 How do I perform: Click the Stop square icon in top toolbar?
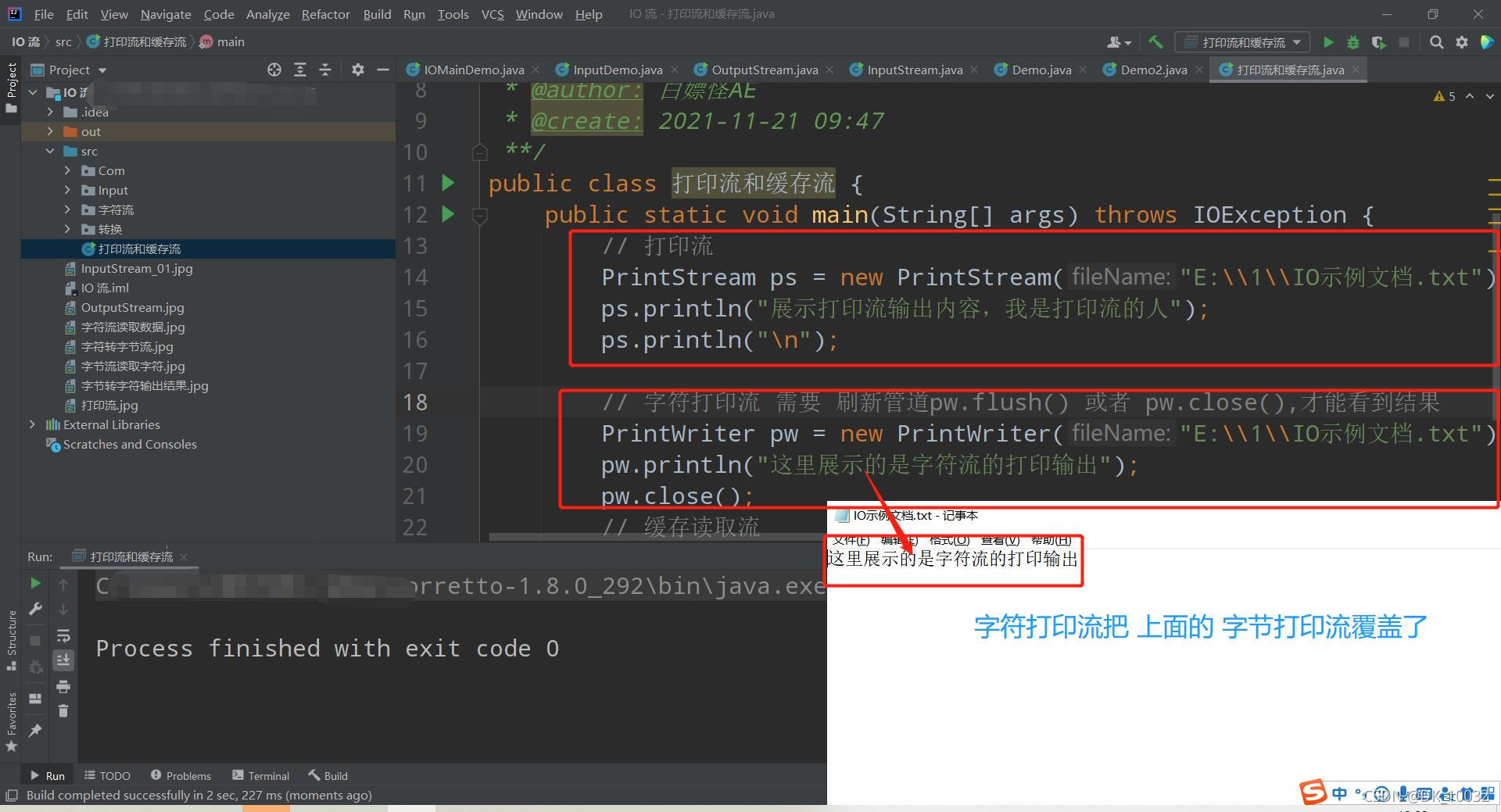pyautogui.click(x=1404, y=42)
